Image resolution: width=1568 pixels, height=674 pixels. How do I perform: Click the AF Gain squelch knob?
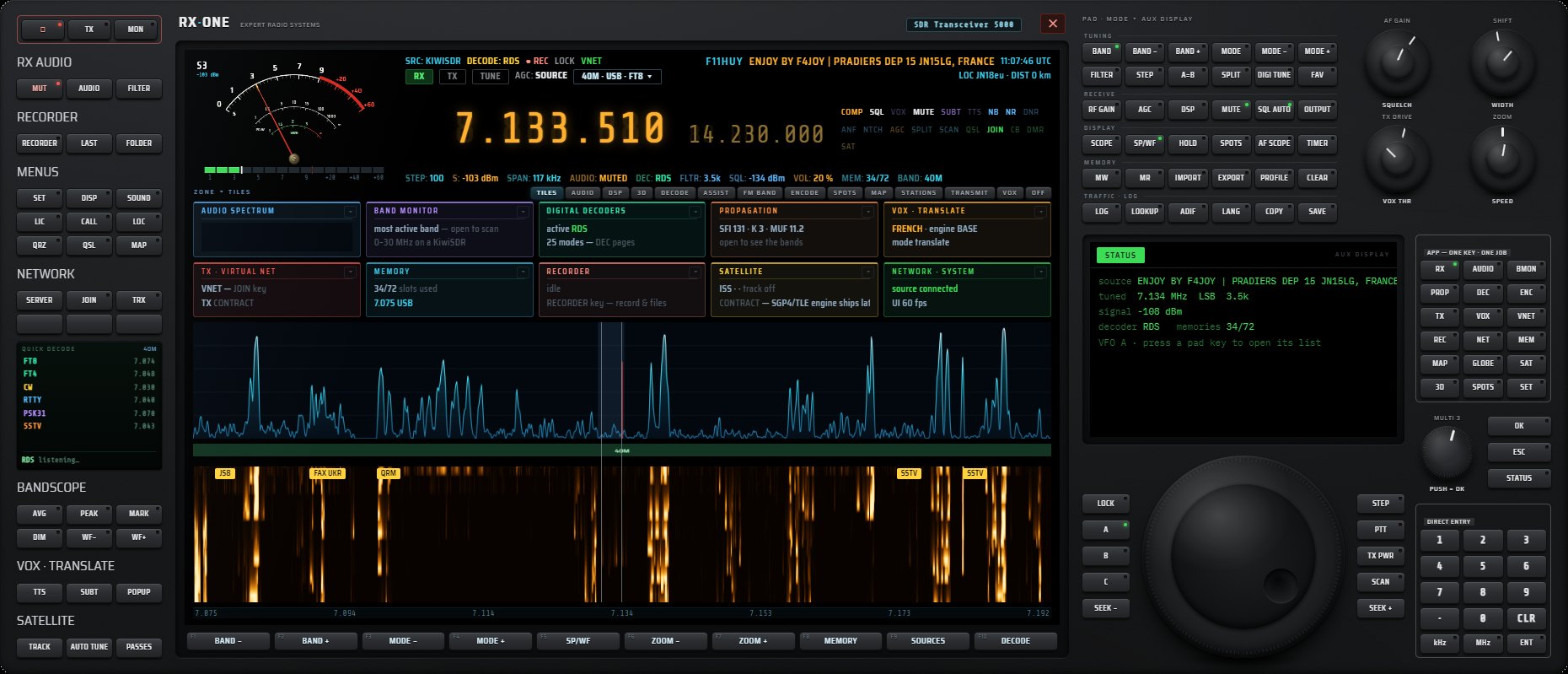pyautogui.click(x=1396, y=62)
